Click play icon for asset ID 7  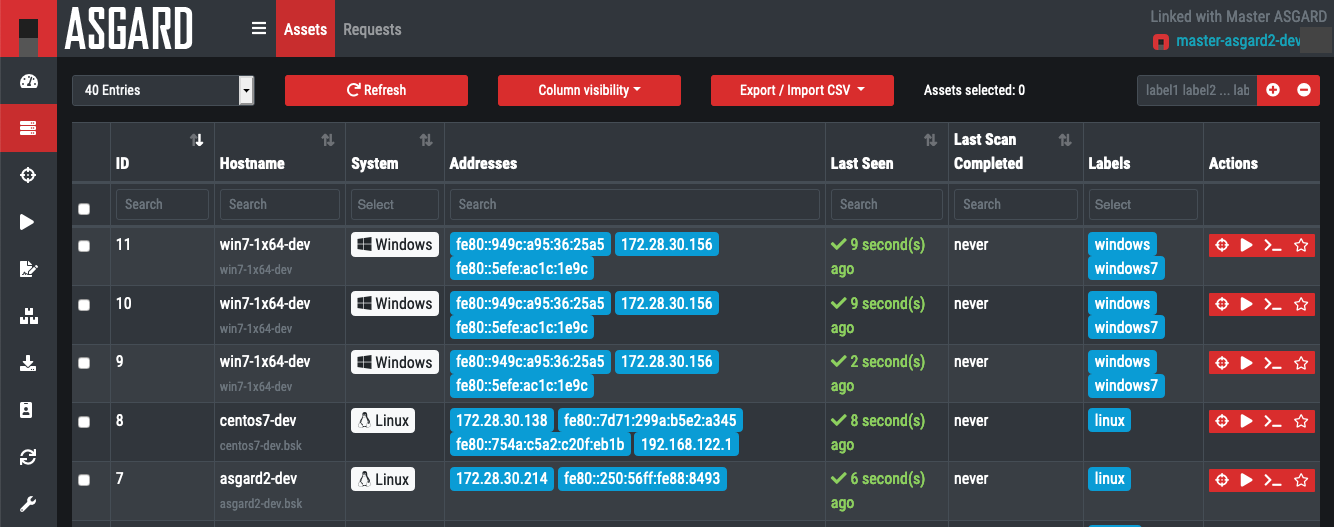click(1247, 481)
